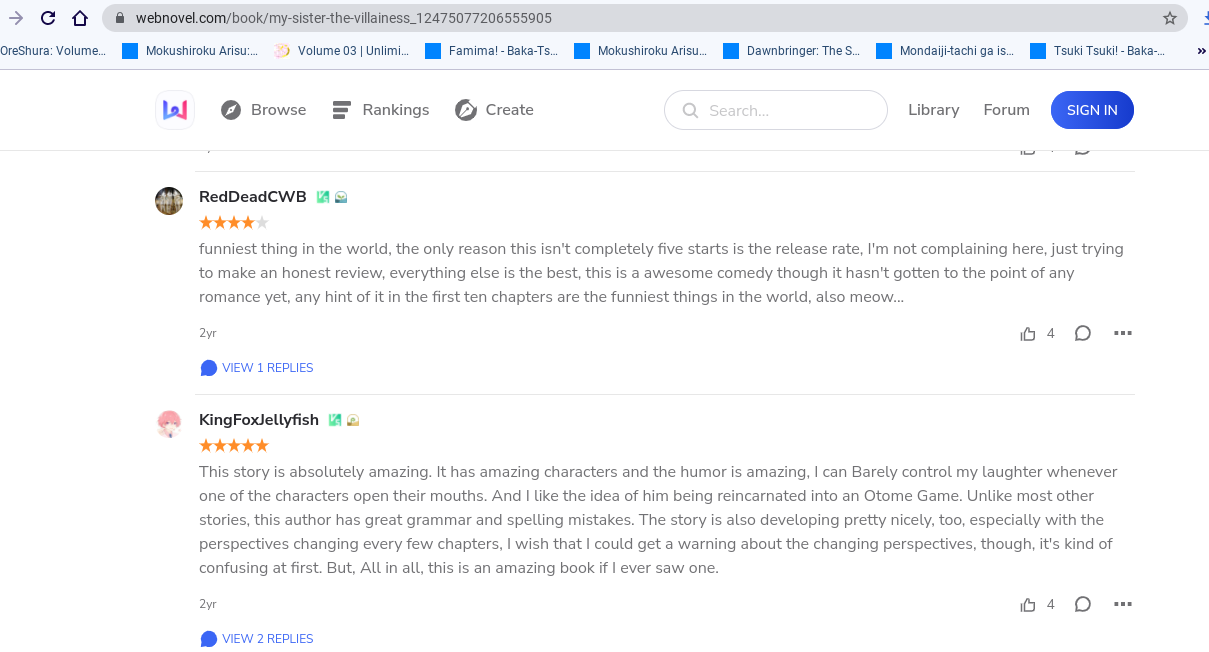This screenshot has width=1209, height=652.
Task: Click KingFoxJellyfish's five-star rating
Action: [233, 446]
